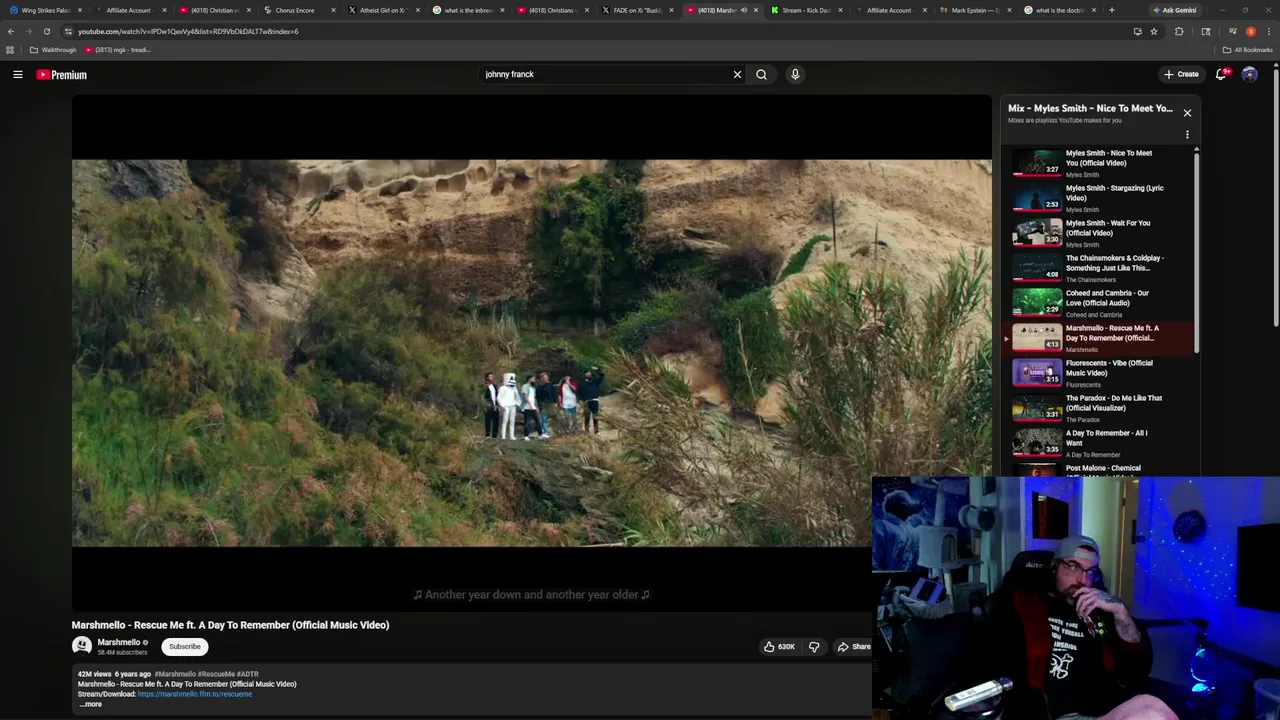The image size is (1280, 720).
Task: Select current Marshmello - Rescue Me playlist entry
Action: pyautogui.click(x=1098, y=338)
